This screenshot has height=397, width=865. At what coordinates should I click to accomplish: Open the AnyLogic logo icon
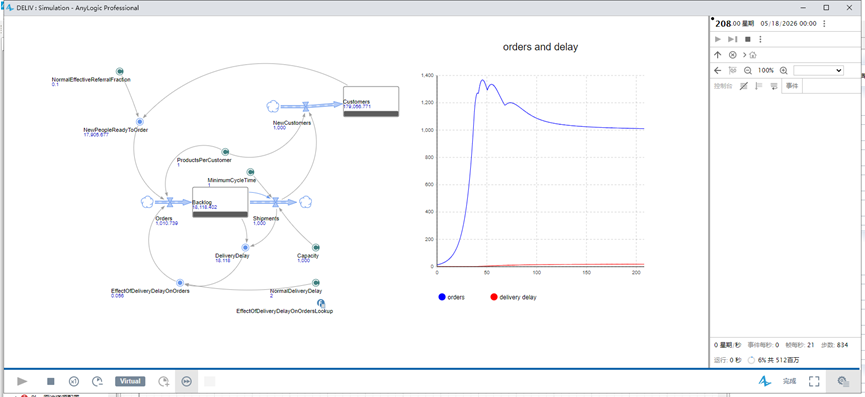(764, 381)
